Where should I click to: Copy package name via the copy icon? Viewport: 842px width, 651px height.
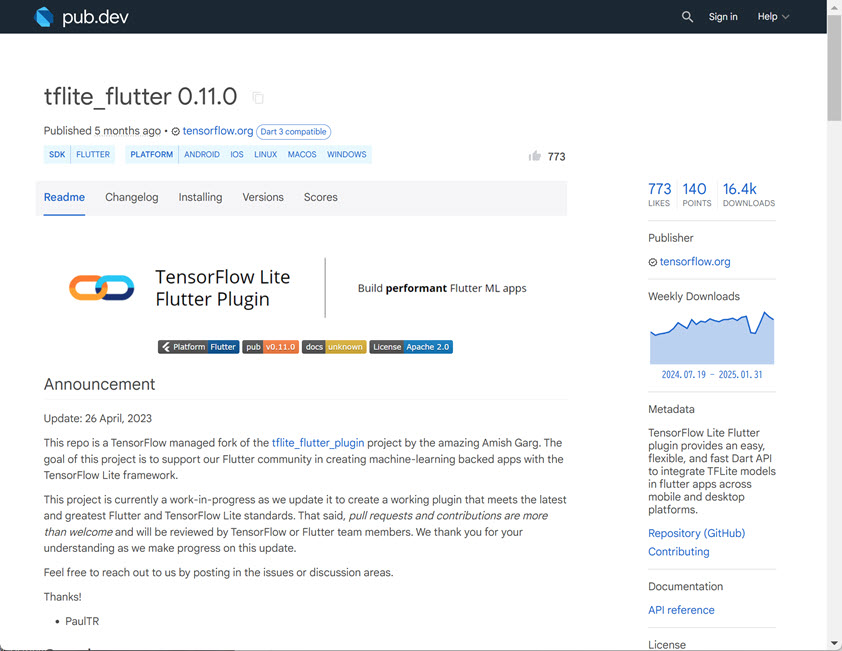[x=257, y=97]
